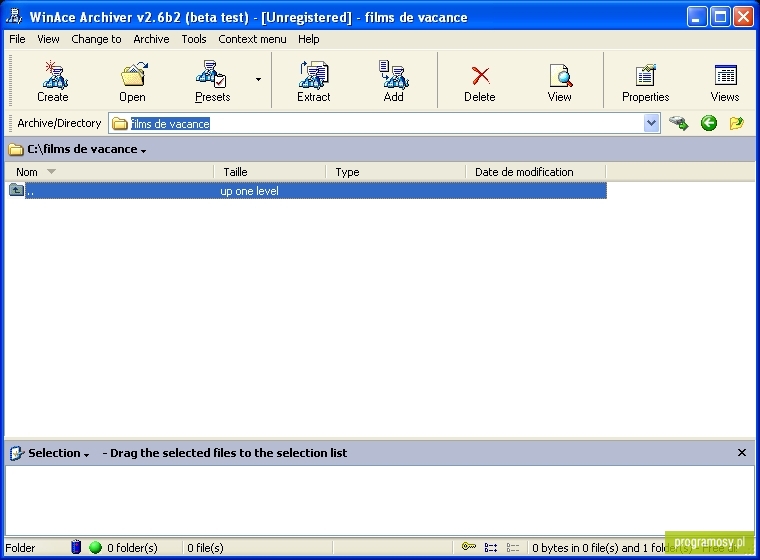Image resolution: width=760 pixels, height=560 pixels.
Task: Click the green back arrow icon
Action: (x=709, y=123)
